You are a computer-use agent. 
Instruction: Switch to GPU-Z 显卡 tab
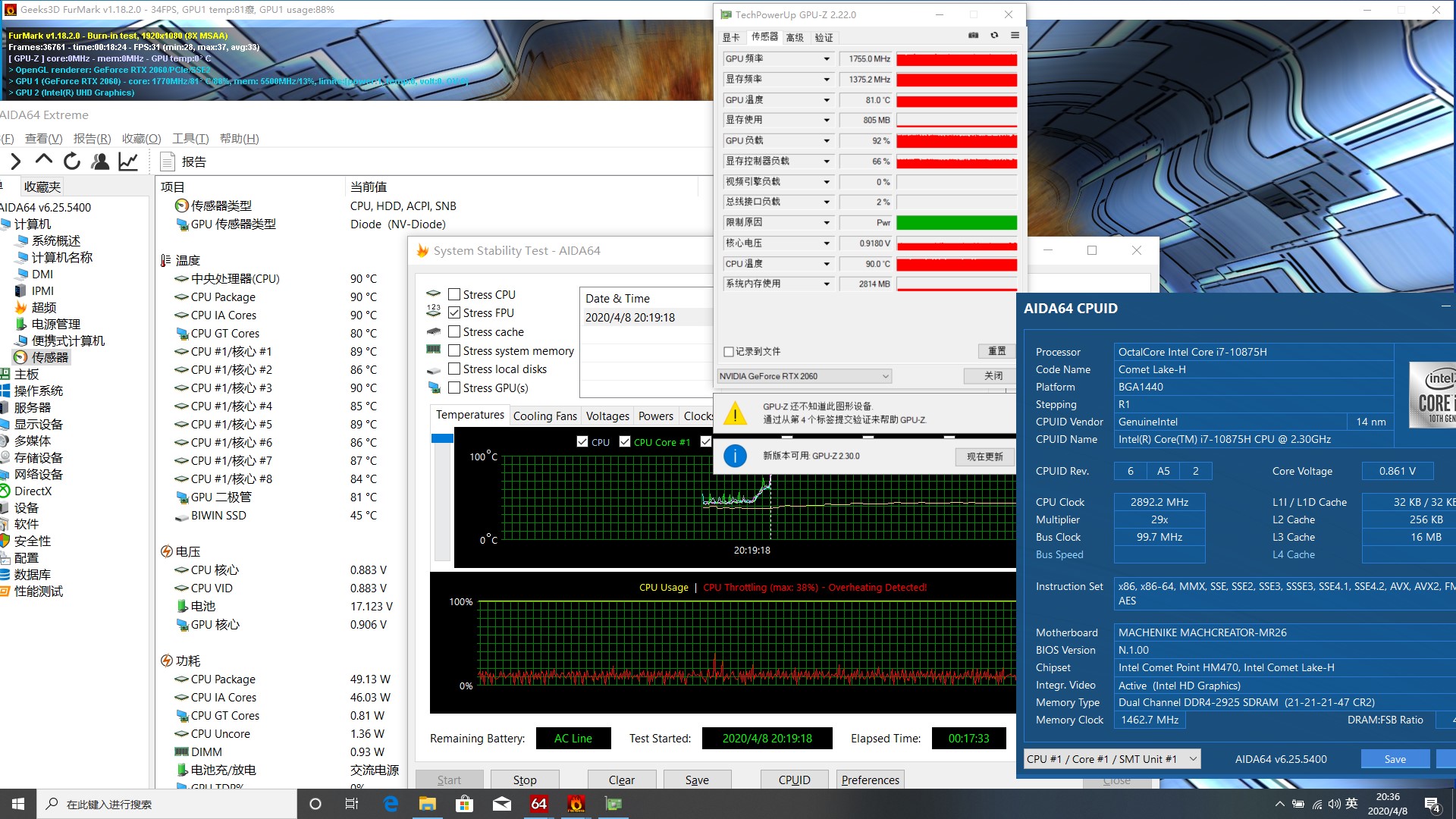coord(731,37)
